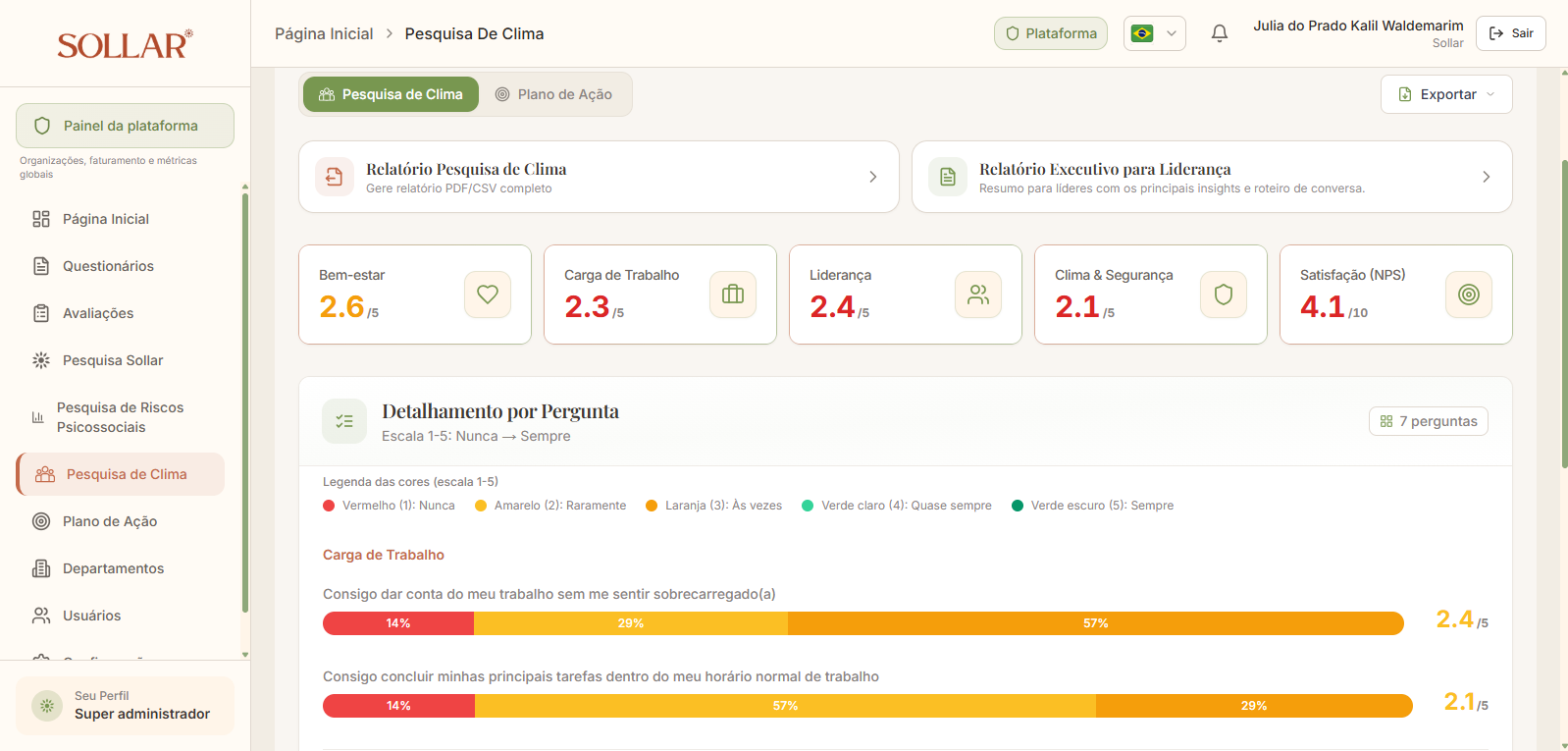Click the red 14% segment of first question bar
The width and height of the screenshot is (1568, 751).
click(398, 623)
